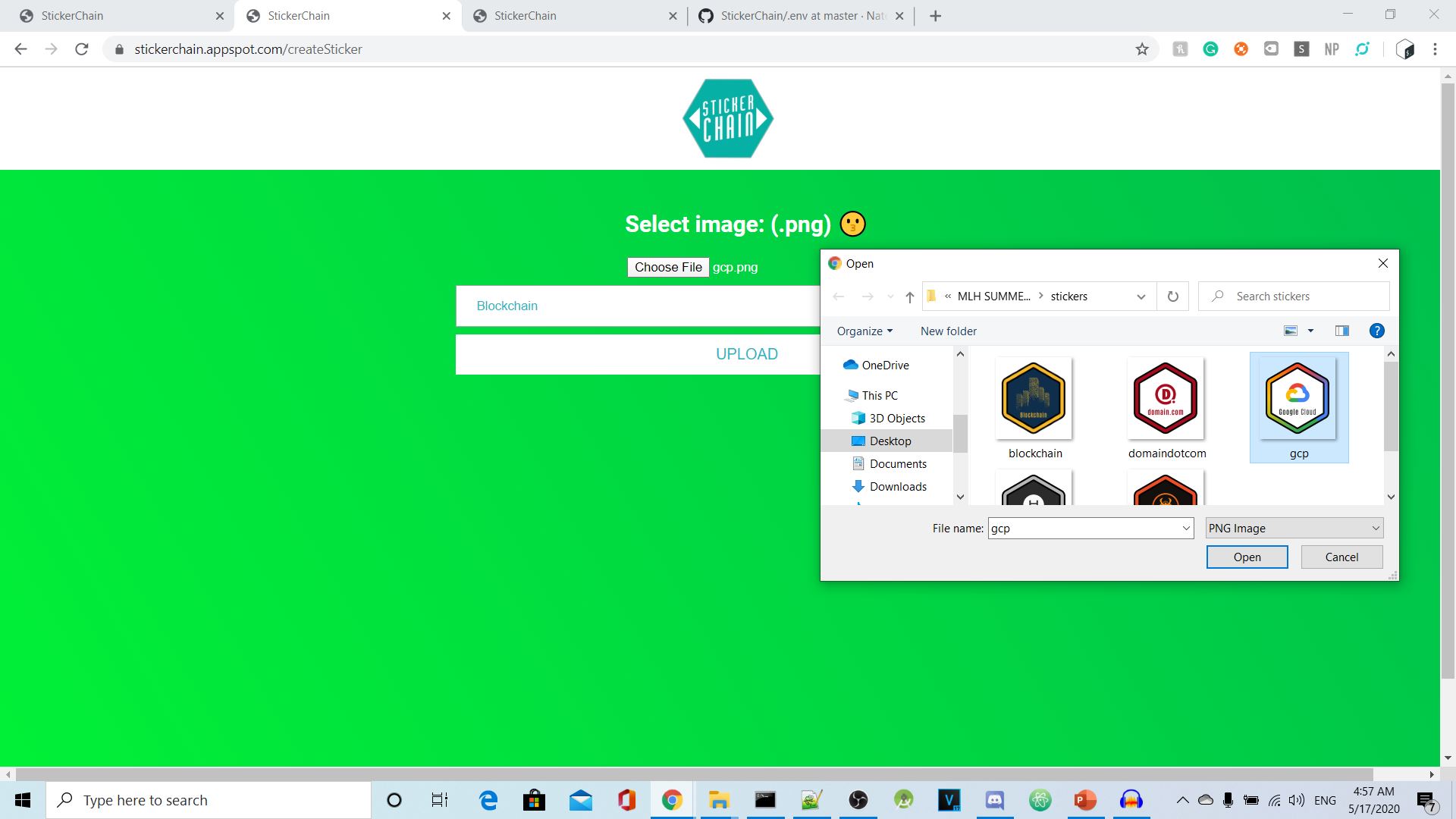Open the Organize dropdown menu
1456x819 pixels.
[x=864, y=331]
